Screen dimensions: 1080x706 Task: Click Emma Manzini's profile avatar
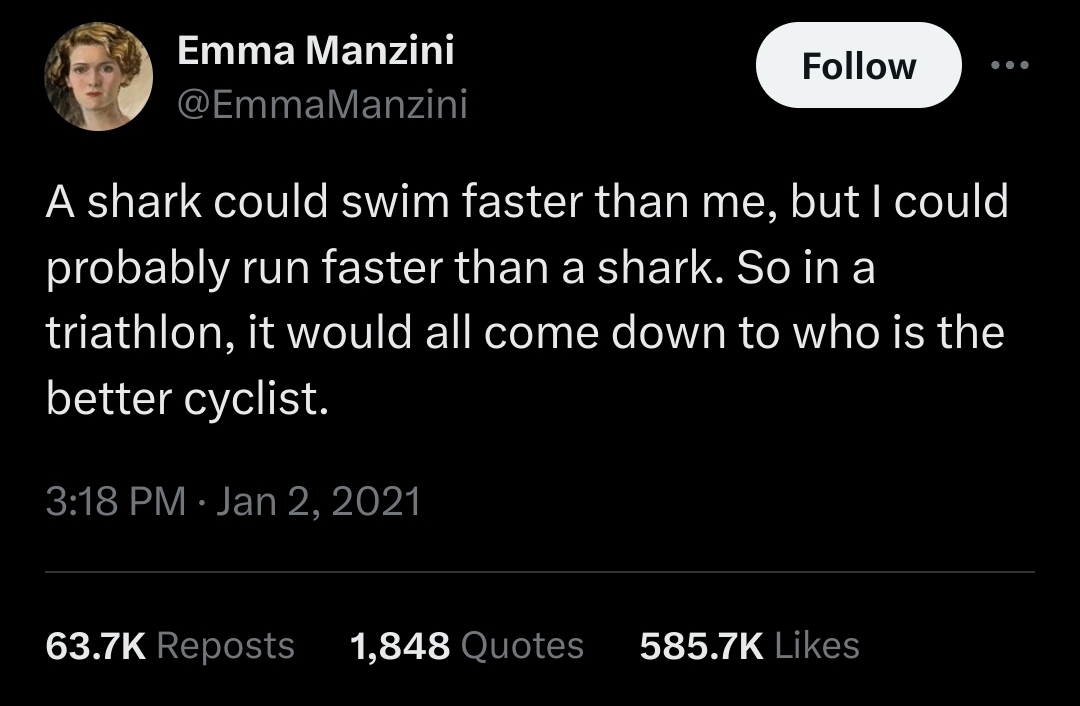[98, 76]
